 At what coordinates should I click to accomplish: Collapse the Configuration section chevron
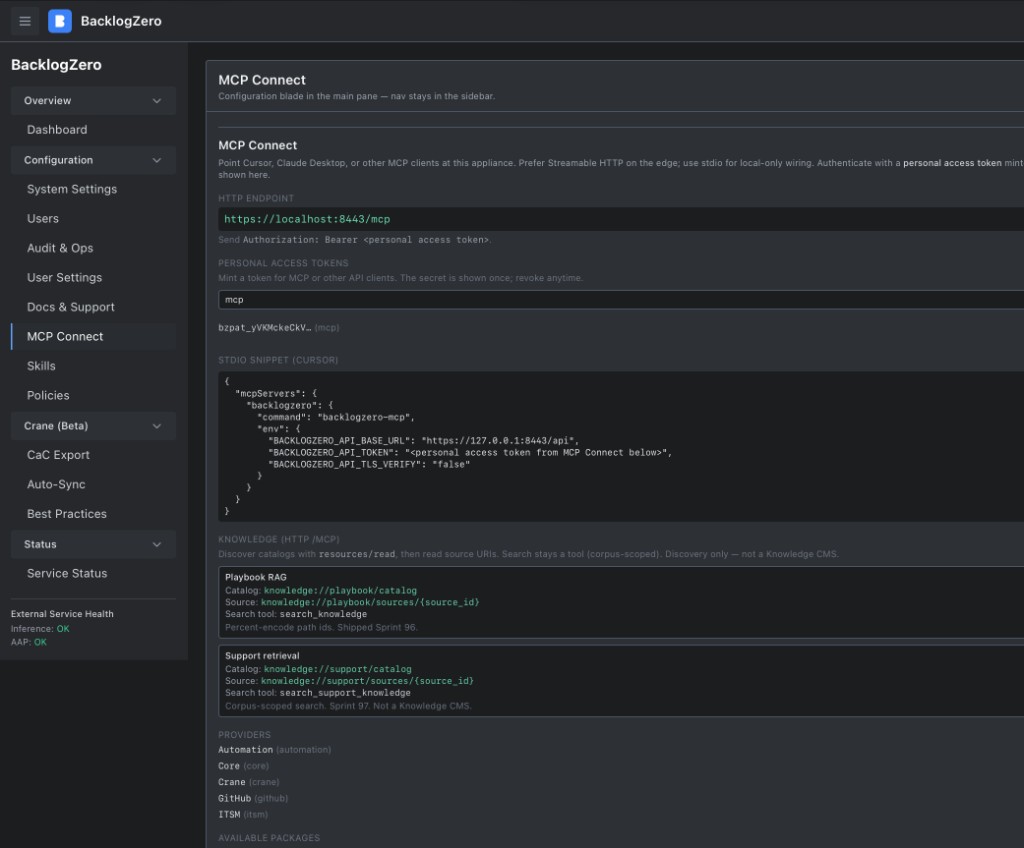coord(157,160)
